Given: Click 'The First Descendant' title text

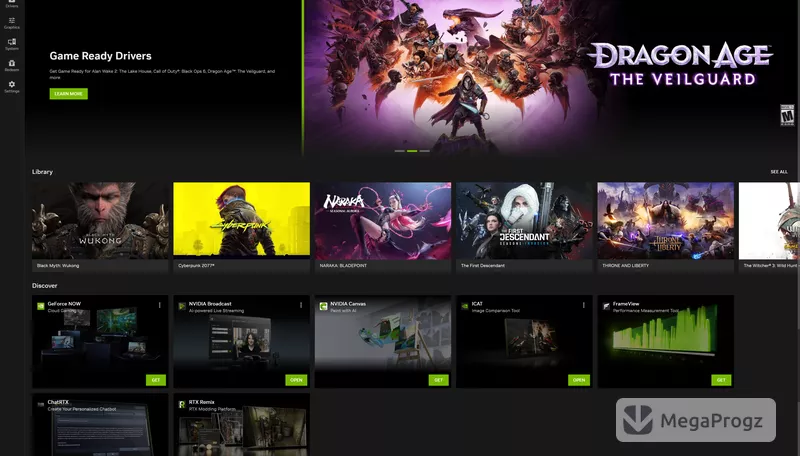Looking at the screenshot, I should point(483,266).
